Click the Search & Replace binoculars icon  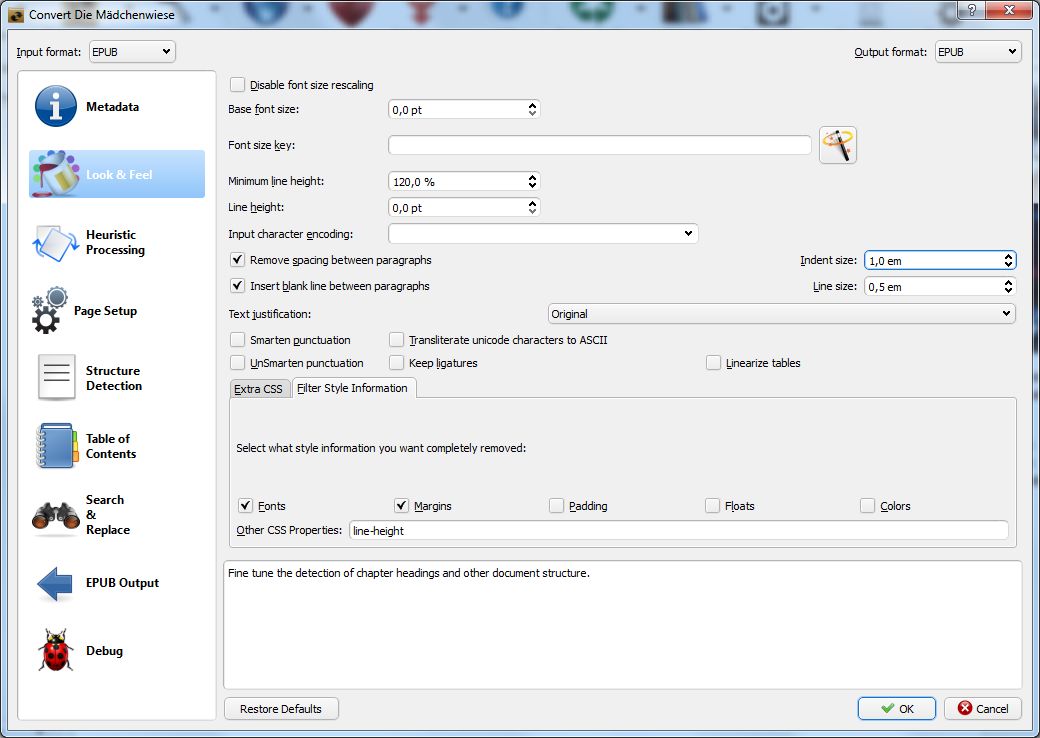[56, 515]
